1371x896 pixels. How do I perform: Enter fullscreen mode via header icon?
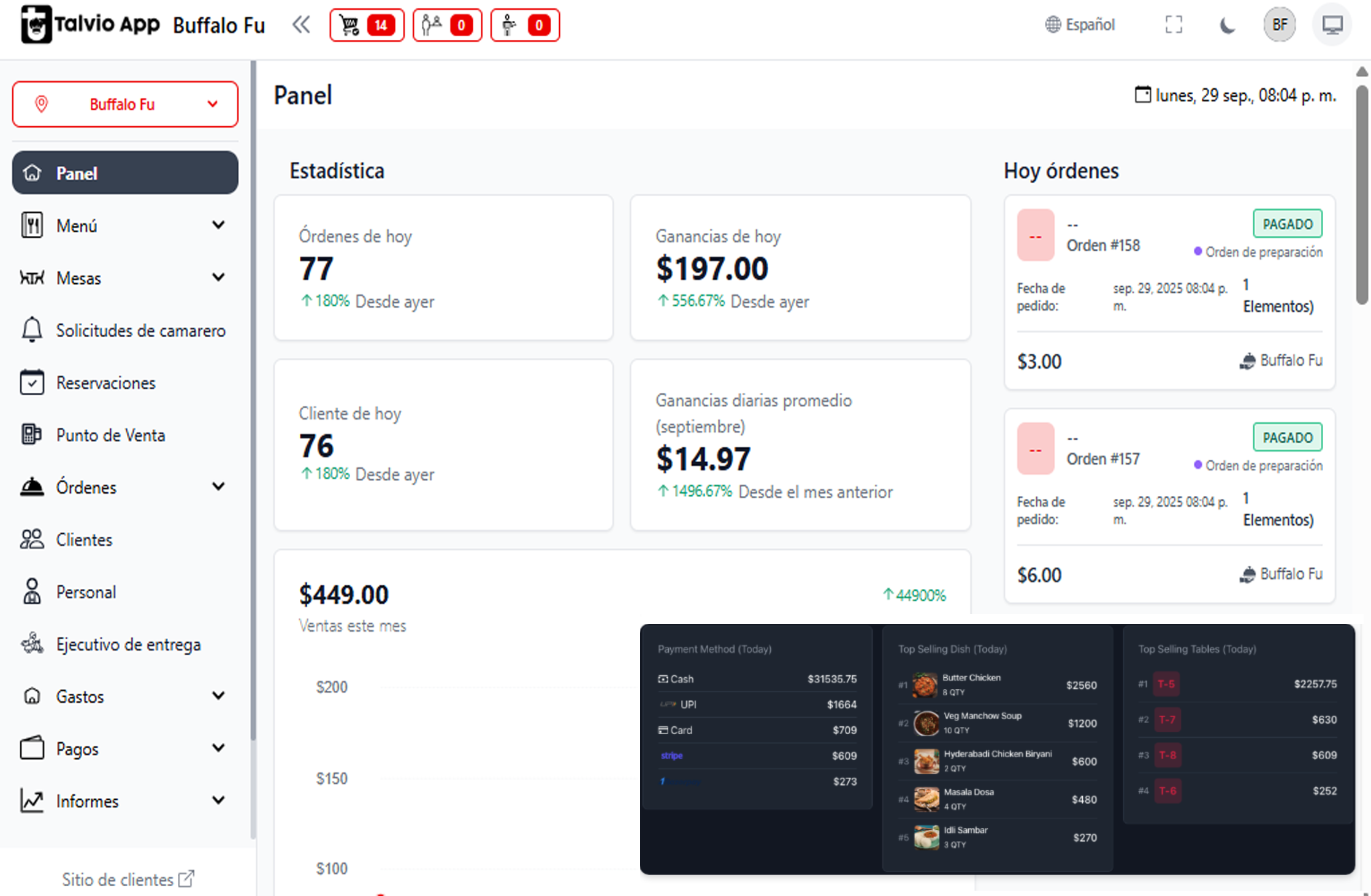tap(1173, 25)
